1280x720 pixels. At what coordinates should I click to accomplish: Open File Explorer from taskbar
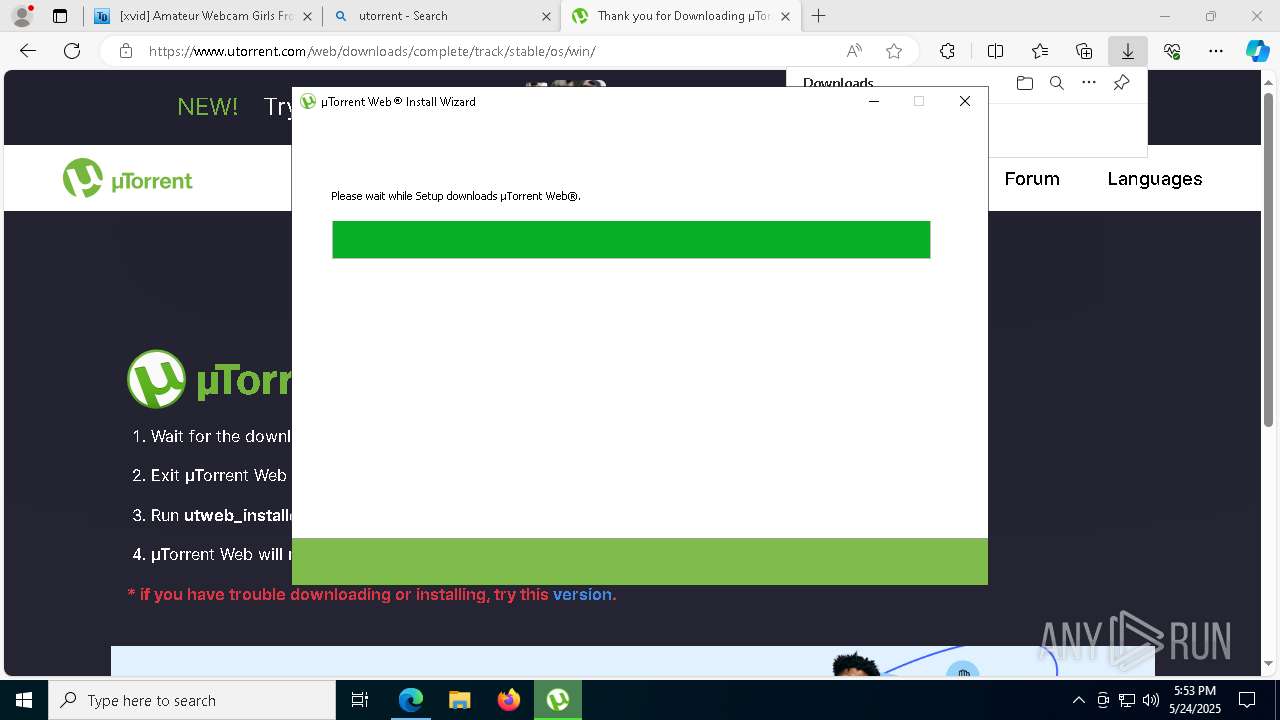[460, 700]
